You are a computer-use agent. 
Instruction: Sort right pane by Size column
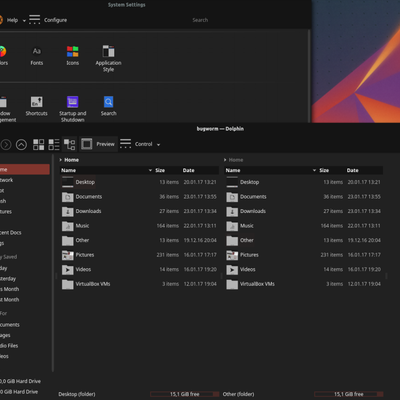tap(324, 170)
